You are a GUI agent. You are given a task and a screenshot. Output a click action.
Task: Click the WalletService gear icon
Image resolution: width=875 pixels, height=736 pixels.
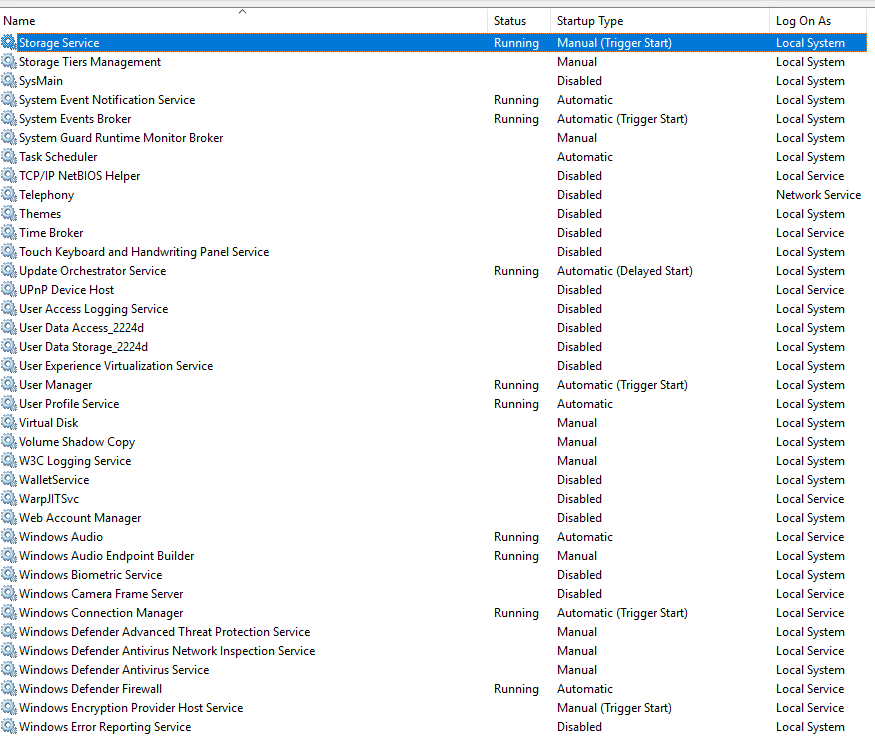click(x=9, y=479)
